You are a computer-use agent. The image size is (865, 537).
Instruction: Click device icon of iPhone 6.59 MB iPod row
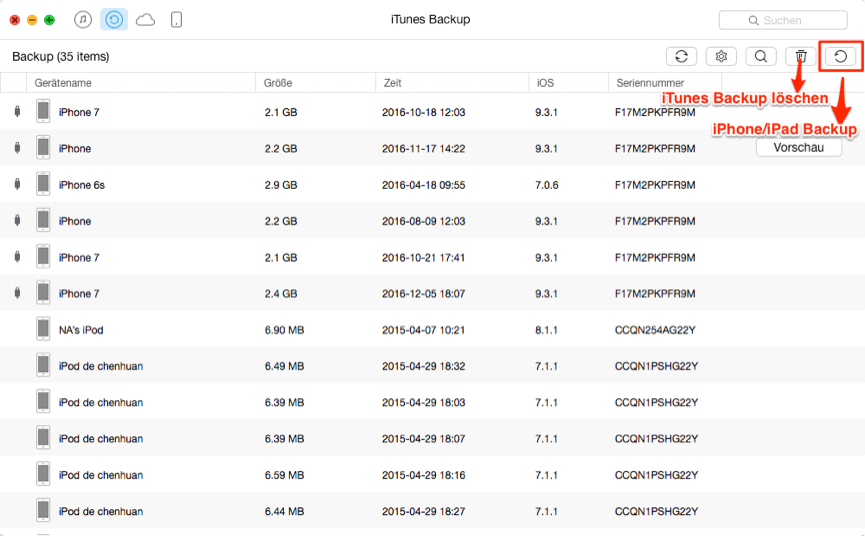coord(43,475)
